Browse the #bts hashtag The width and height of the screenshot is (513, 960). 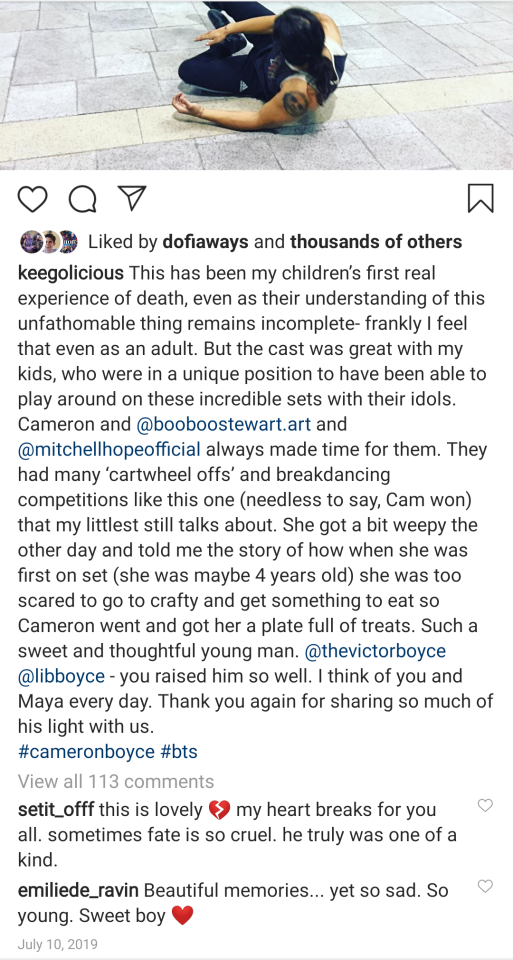click(x=179, y=752)
